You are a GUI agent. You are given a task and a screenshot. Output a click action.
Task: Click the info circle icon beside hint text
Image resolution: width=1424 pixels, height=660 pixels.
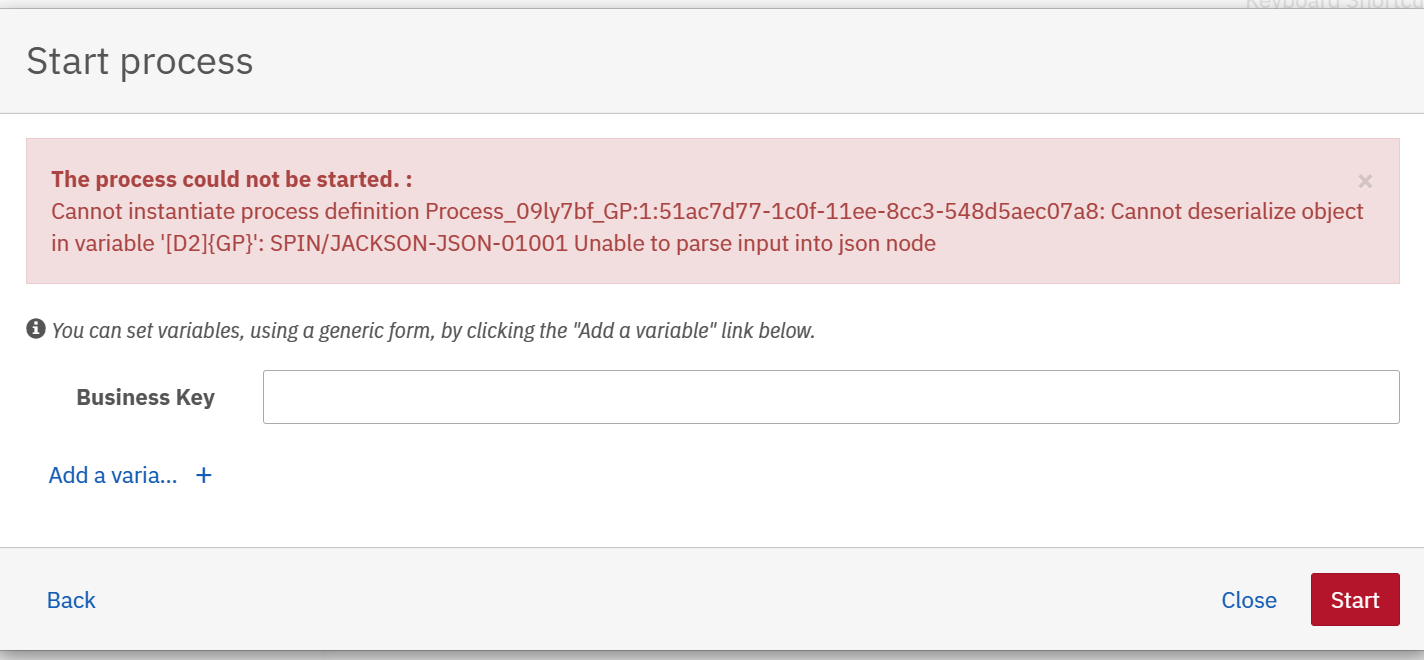pos(36,328)
